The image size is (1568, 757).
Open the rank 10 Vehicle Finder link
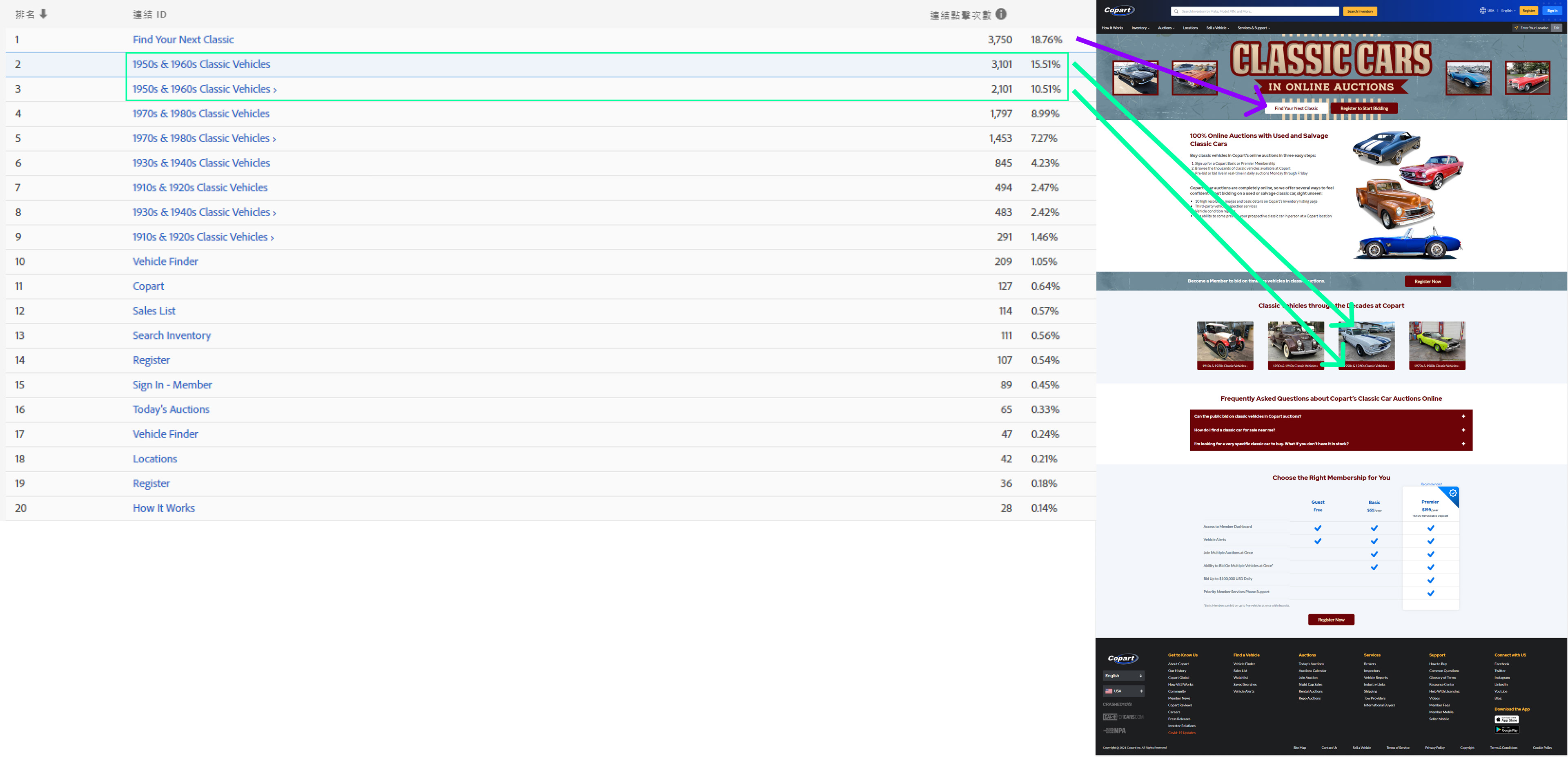click(165, 261)
